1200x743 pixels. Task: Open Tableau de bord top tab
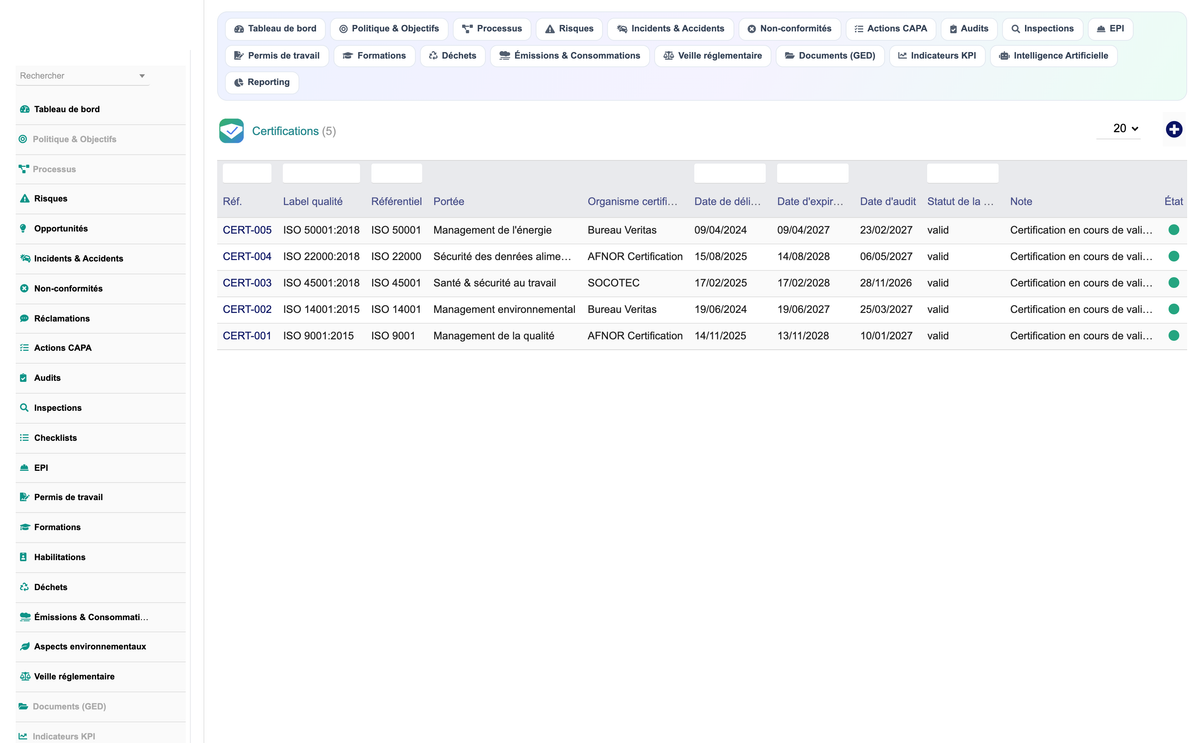click(x=275, y=29)
